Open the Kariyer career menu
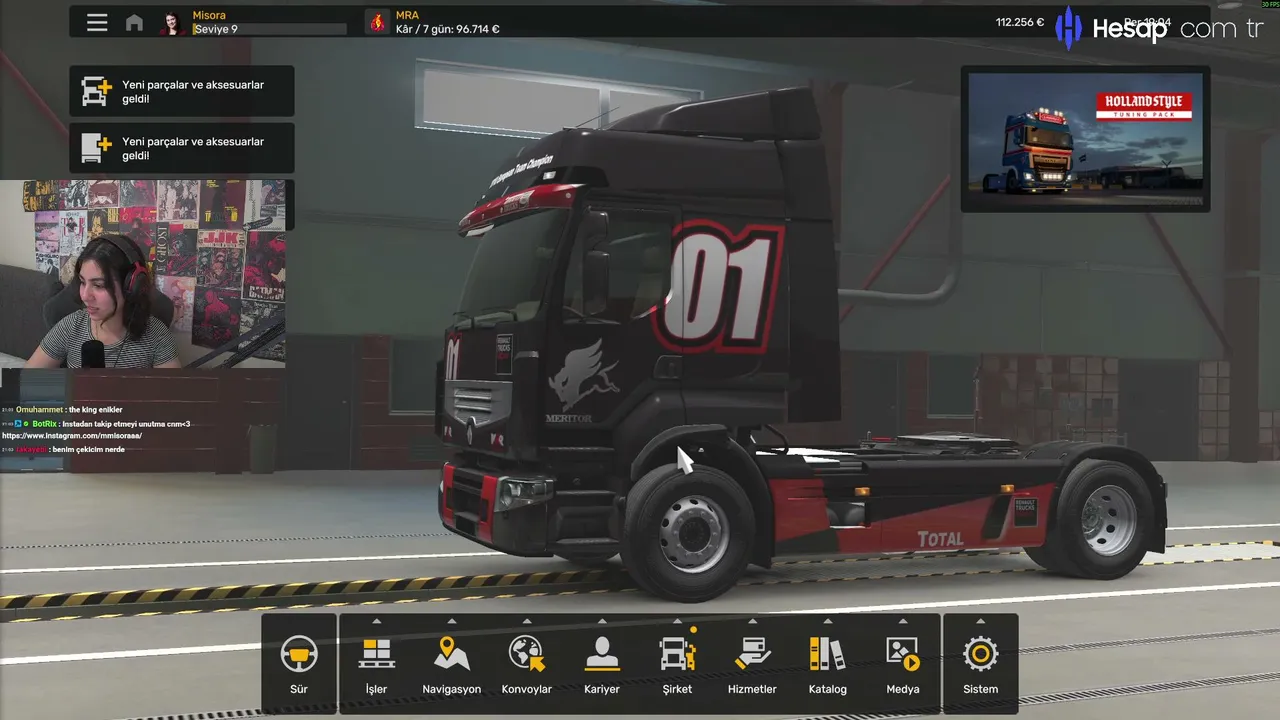Viewport: 1280px width, 720px height. point(602,663)
